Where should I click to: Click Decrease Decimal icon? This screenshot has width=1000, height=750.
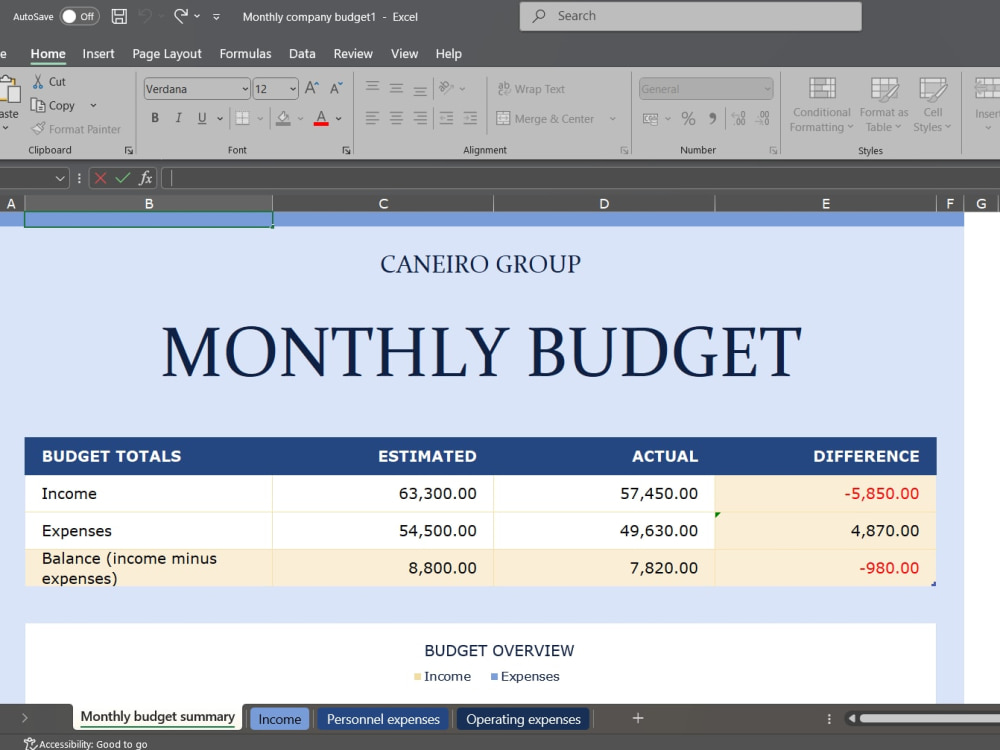(762, 119)
